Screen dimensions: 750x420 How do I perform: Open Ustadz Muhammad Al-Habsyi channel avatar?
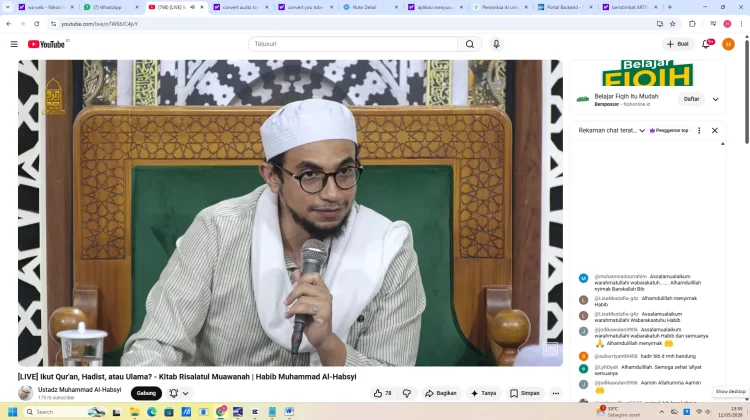[25, 393]
